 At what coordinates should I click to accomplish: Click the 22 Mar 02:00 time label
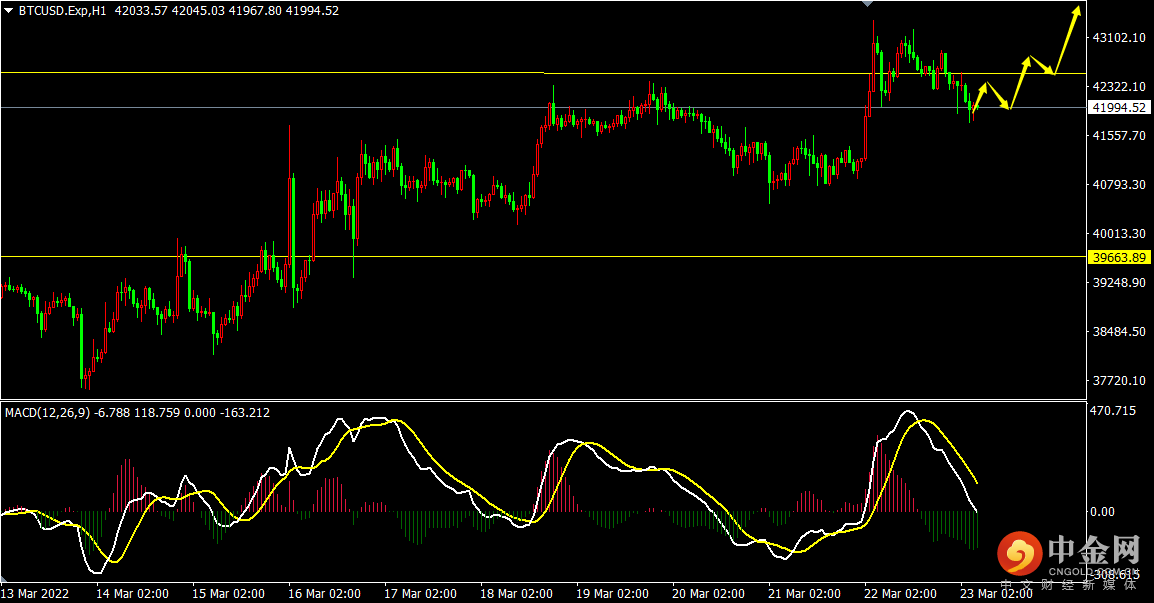click(x=900, y=593)
